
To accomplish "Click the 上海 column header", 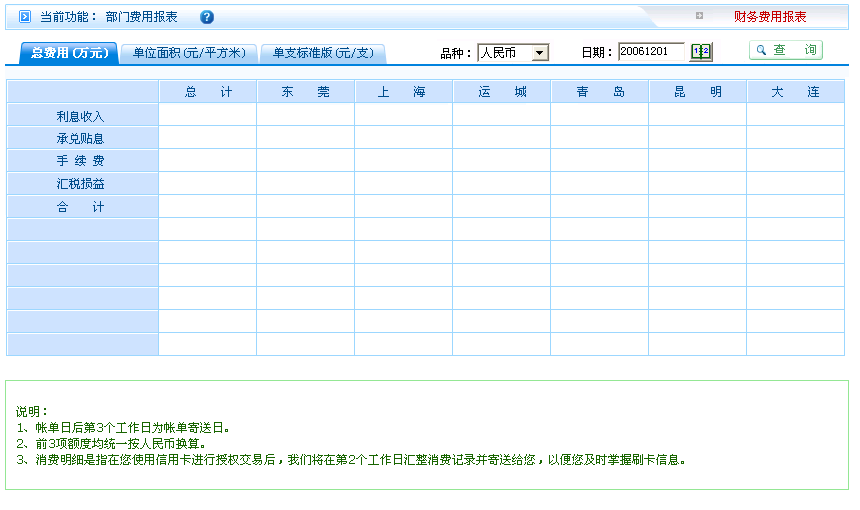I will 403,92.
